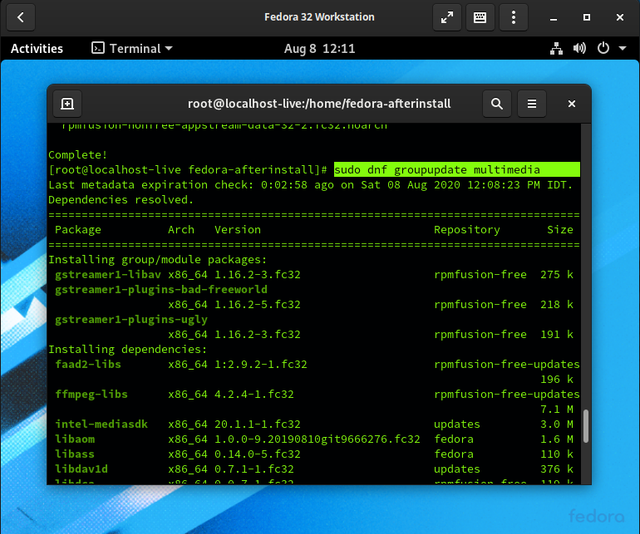Click the Package column header
The height and width of the screenshot is (534, 640).
point(78,230)
